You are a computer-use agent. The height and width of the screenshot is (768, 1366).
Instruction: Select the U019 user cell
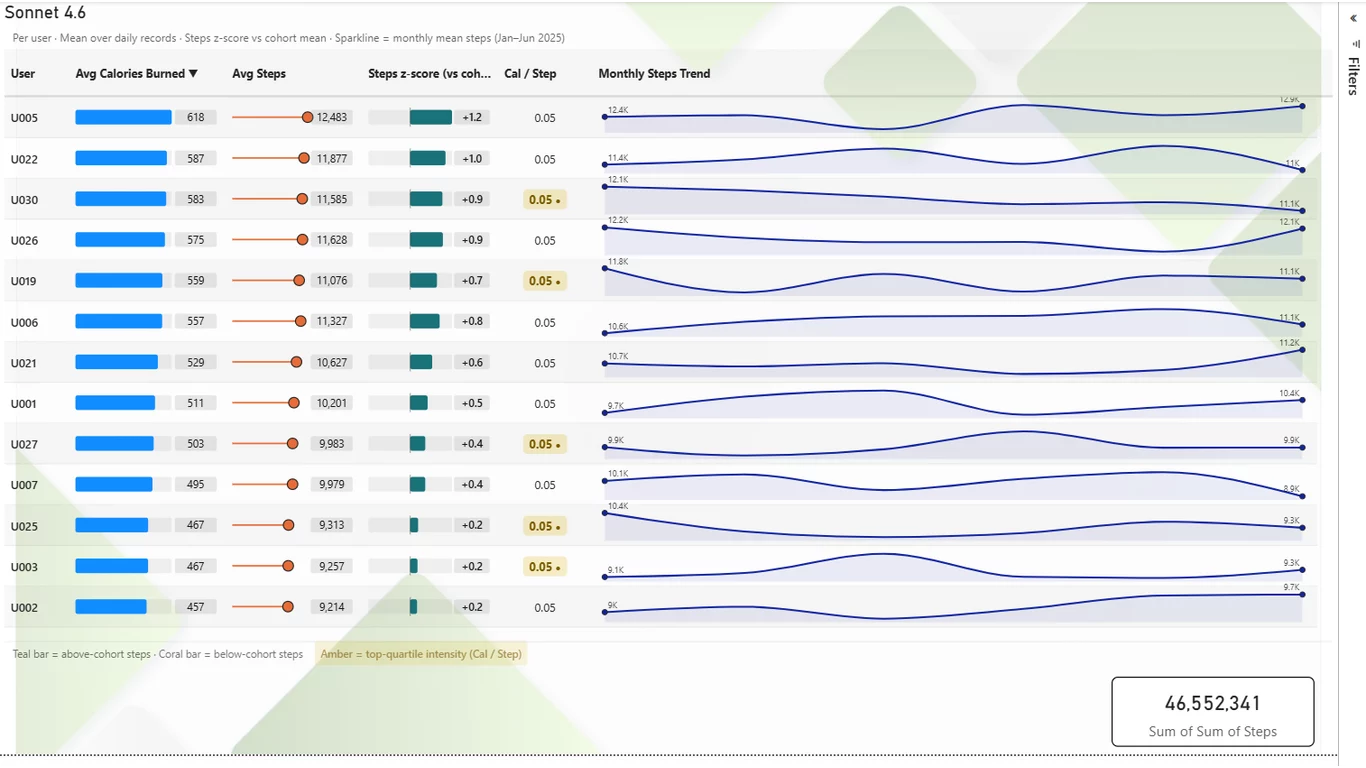tap(24, 281)
